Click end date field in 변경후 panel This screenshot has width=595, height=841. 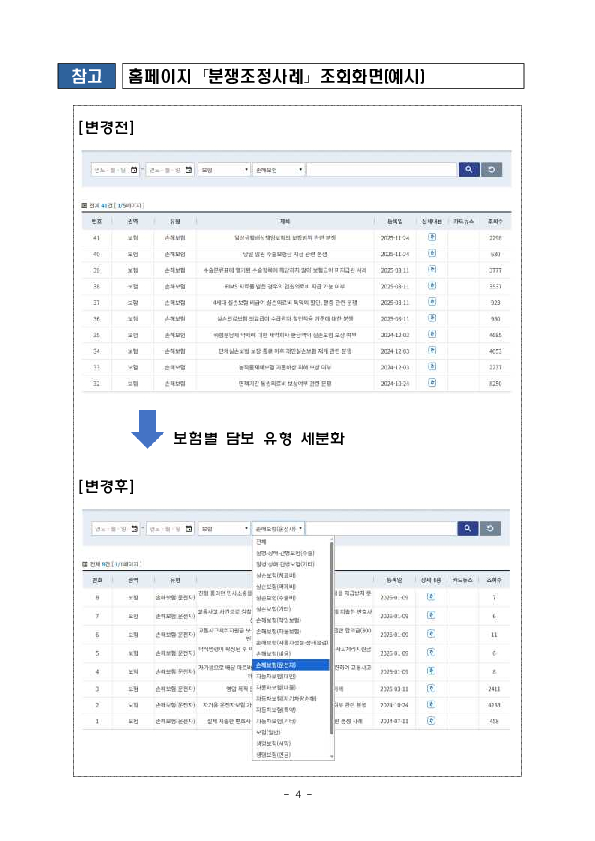point(170,529)
